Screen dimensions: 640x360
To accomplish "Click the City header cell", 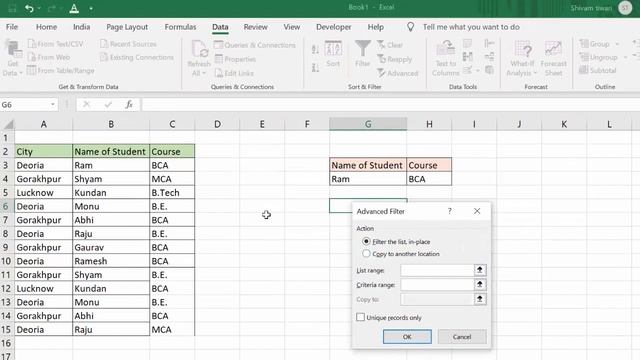I will pos(43,151).
